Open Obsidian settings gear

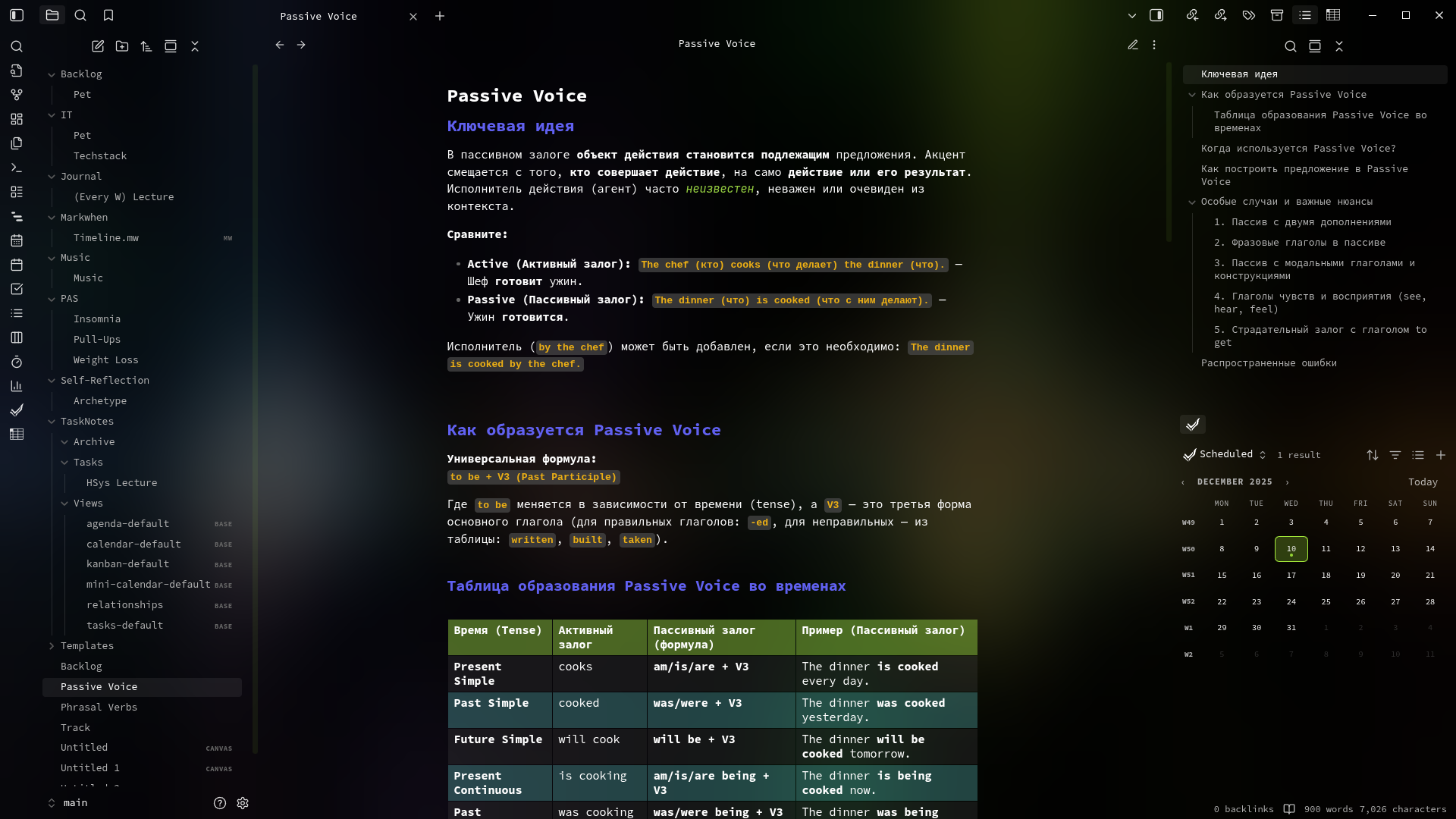pos(243,803)
